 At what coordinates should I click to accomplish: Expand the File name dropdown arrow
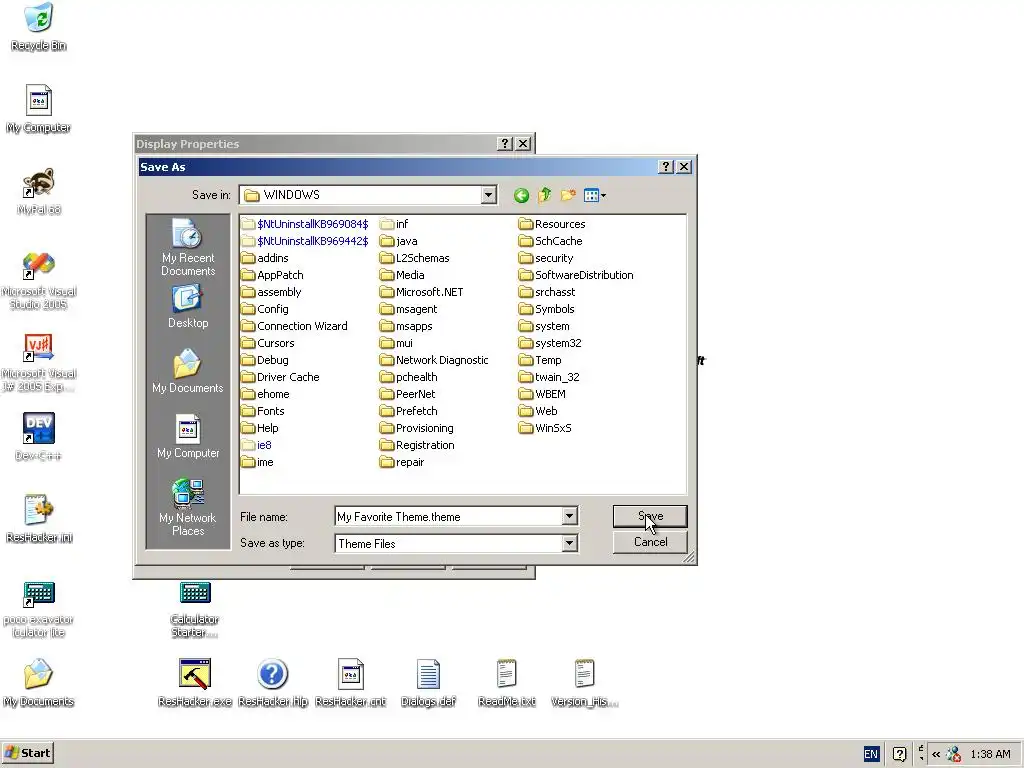(569, 517)
